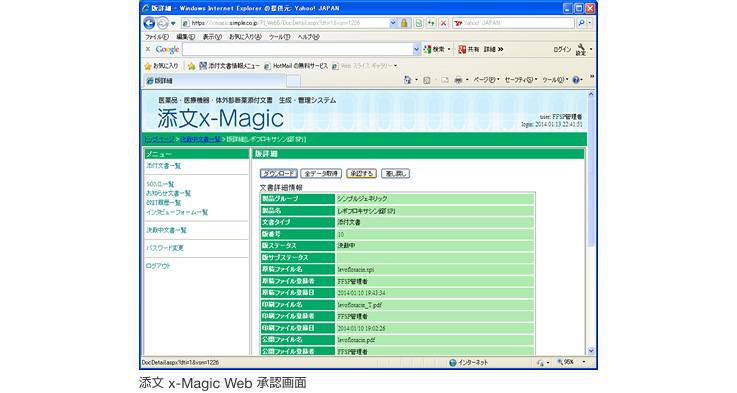Viewport: 737px width, 393px height.
Task: Open the ツール(O) command menu
Action: [x=555, y=80]
